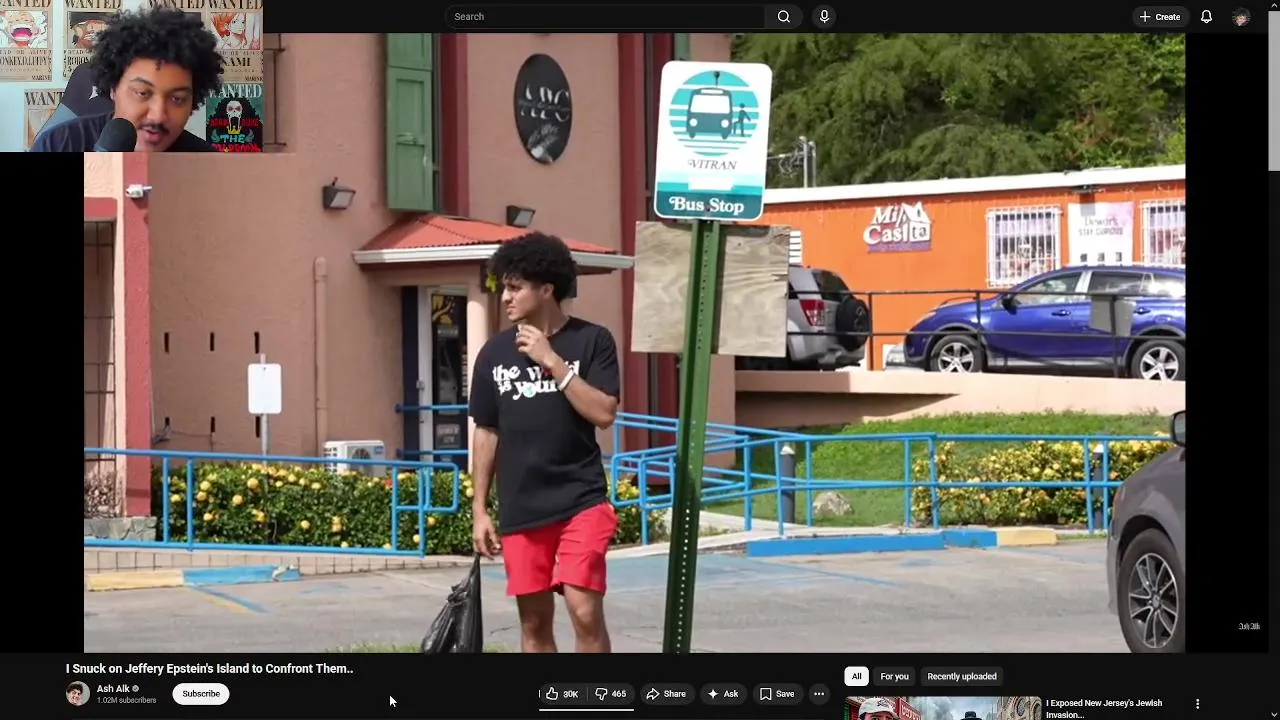Click the video title text

click(x=210, y=669)
